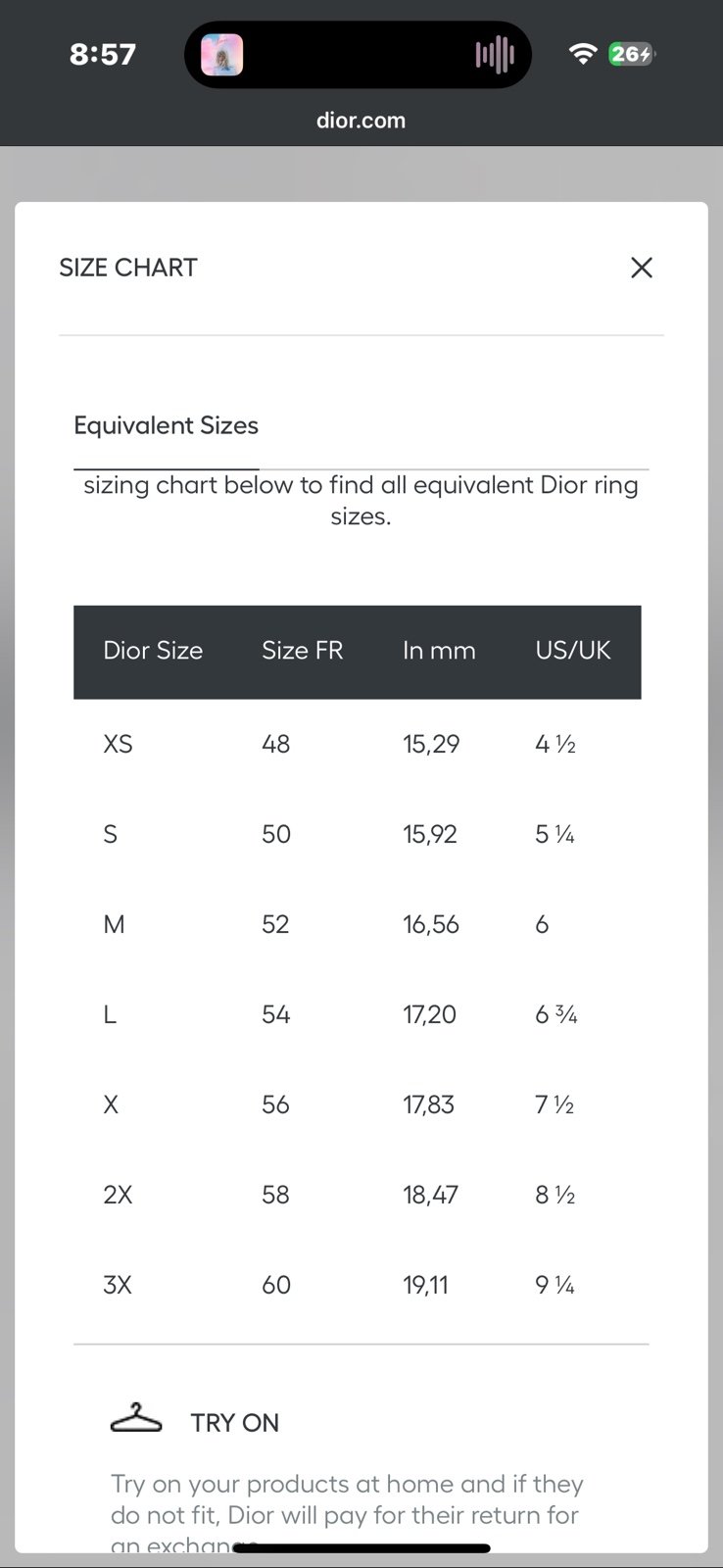This screenshot has width=723, height=1568.
Task: Tap the 3X size row
Action: tap(358, 1285)
